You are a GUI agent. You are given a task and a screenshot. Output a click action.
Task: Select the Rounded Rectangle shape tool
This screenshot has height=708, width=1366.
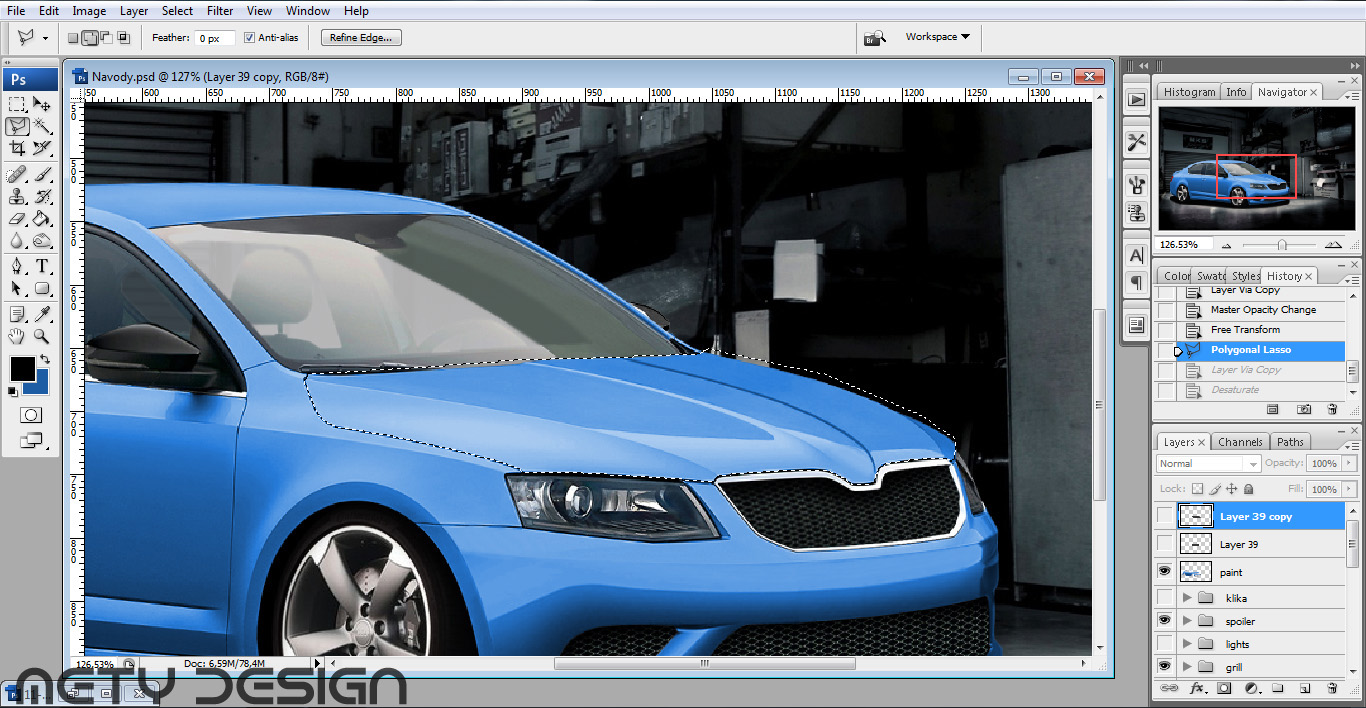coord(42,289)
